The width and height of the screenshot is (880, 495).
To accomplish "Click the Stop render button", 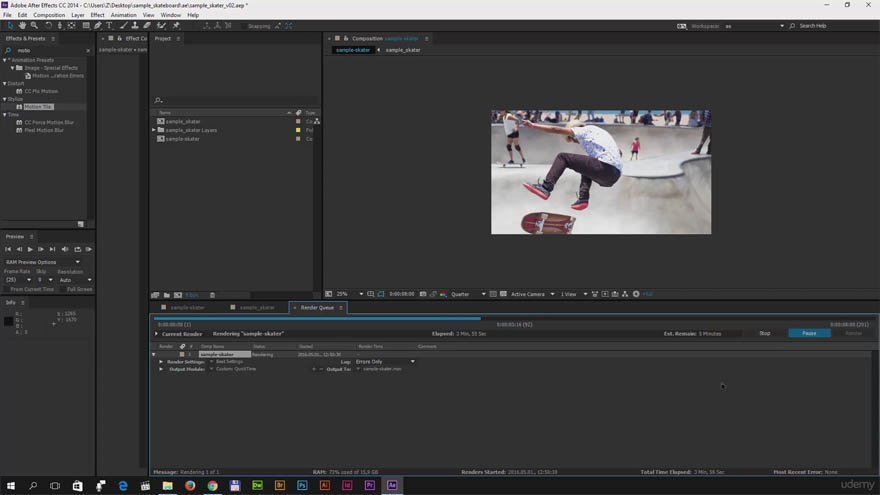I will [764, 333].
